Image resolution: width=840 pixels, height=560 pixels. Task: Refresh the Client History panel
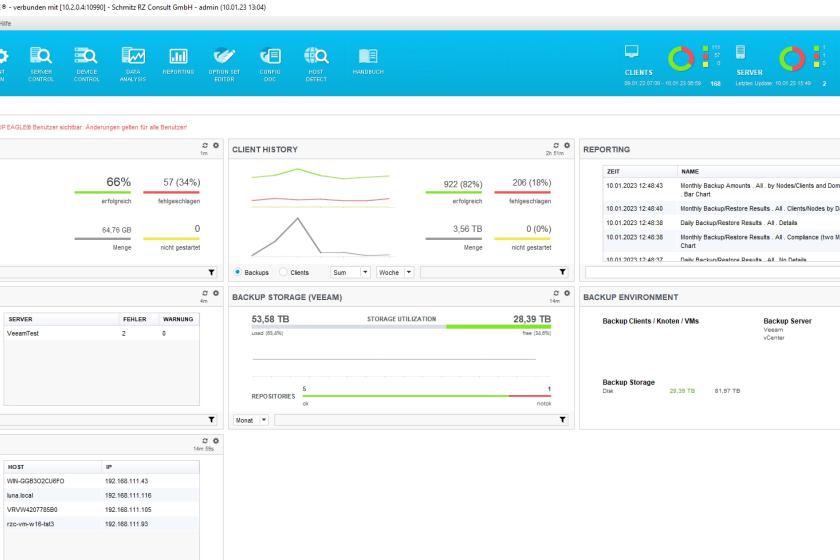tap(556, 145)
